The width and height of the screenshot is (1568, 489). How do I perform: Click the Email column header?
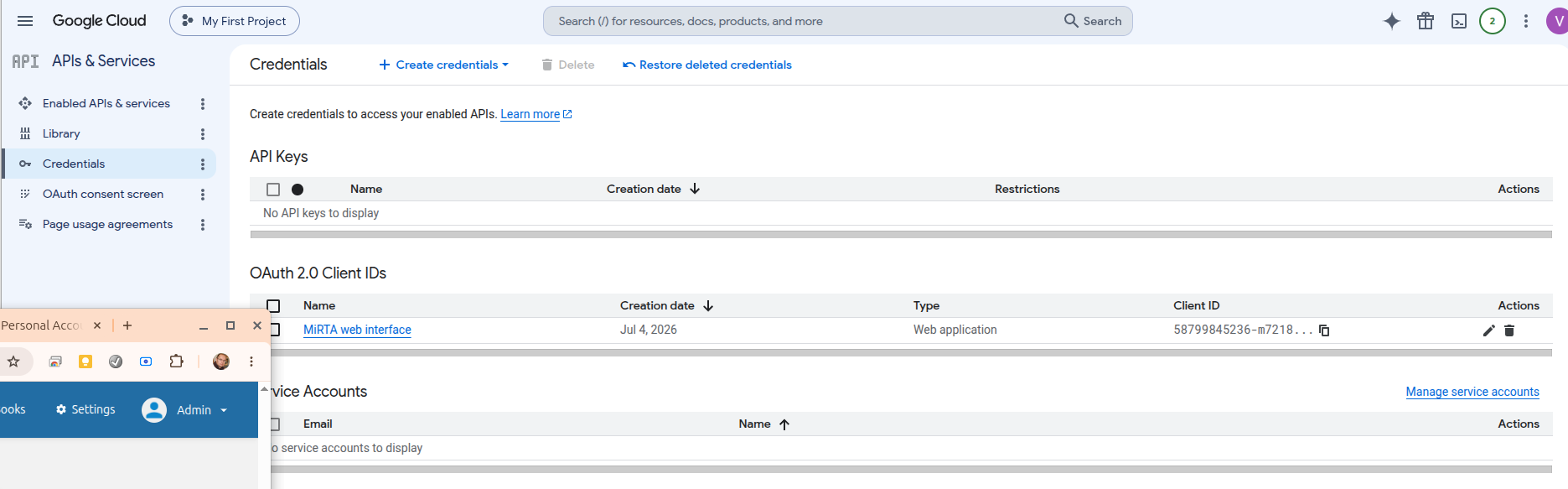coord(318,424)
